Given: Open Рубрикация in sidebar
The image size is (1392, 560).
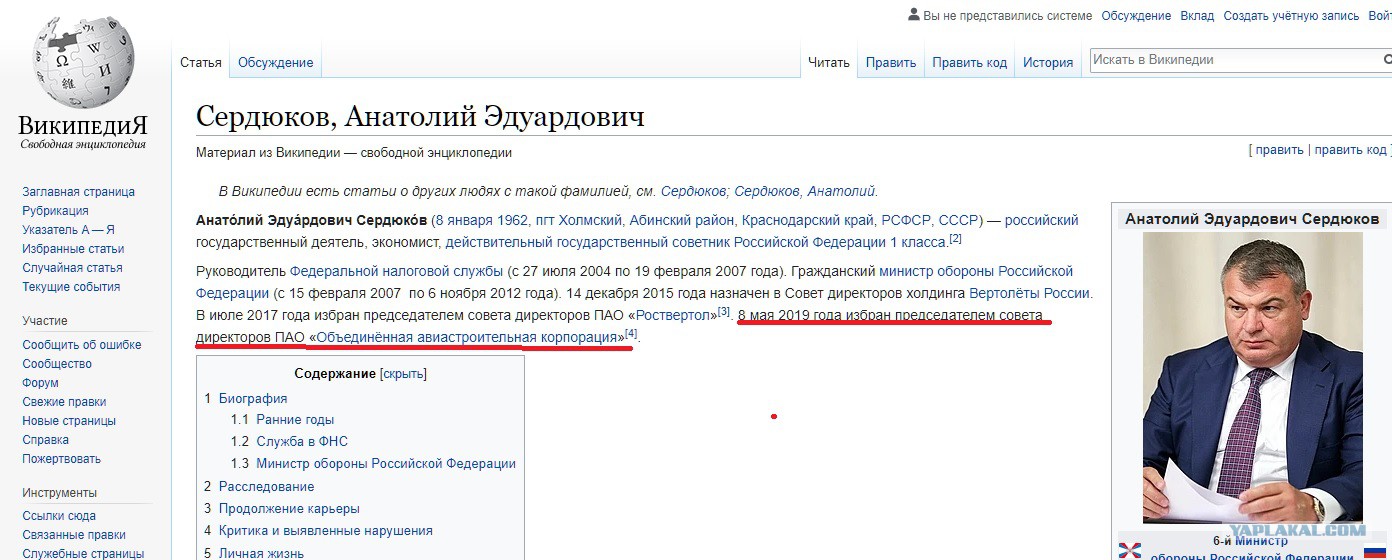Looking at the screenshot, I should pyautogui.click(x=55, y=211).
